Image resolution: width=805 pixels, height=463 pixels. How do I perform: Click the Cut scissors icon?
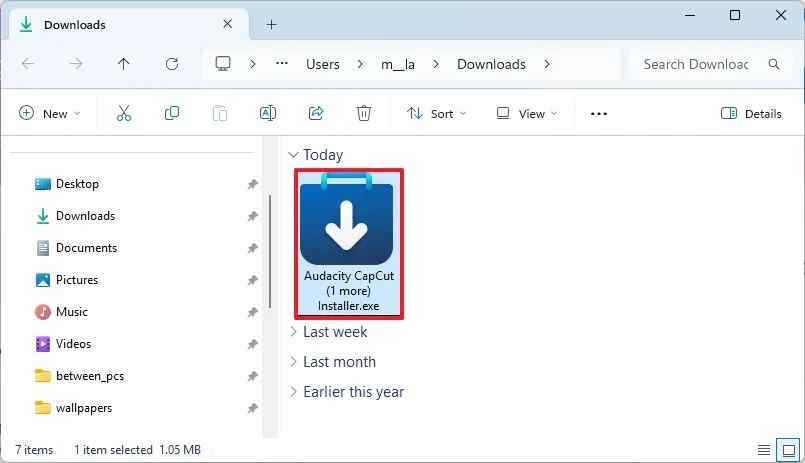click(124, 113)
